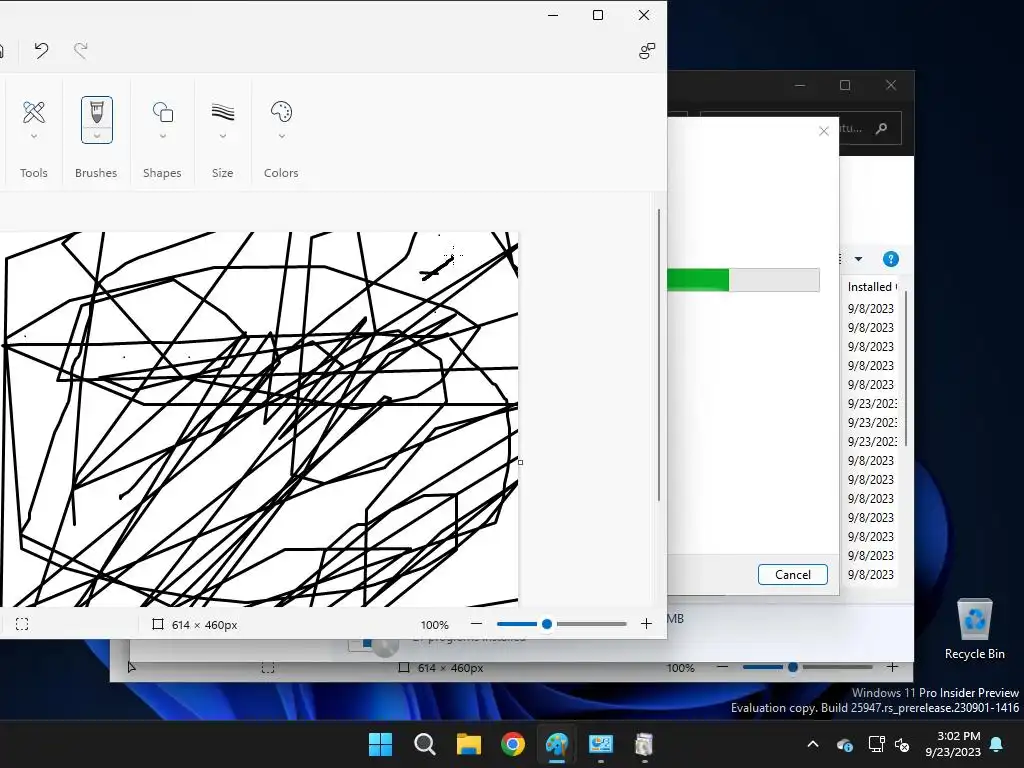Switch to Control Panel from the taskbar
1024x768 pixels.
601,744
